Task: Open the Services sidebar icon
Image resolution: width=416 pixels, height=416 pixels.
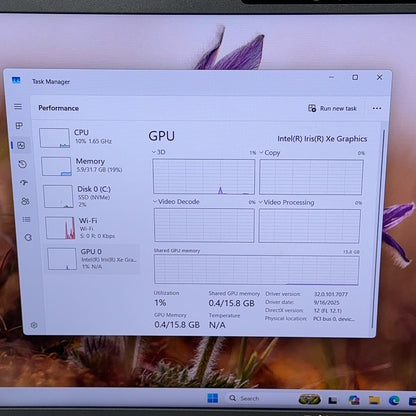Action: click(x=28, y=237)
